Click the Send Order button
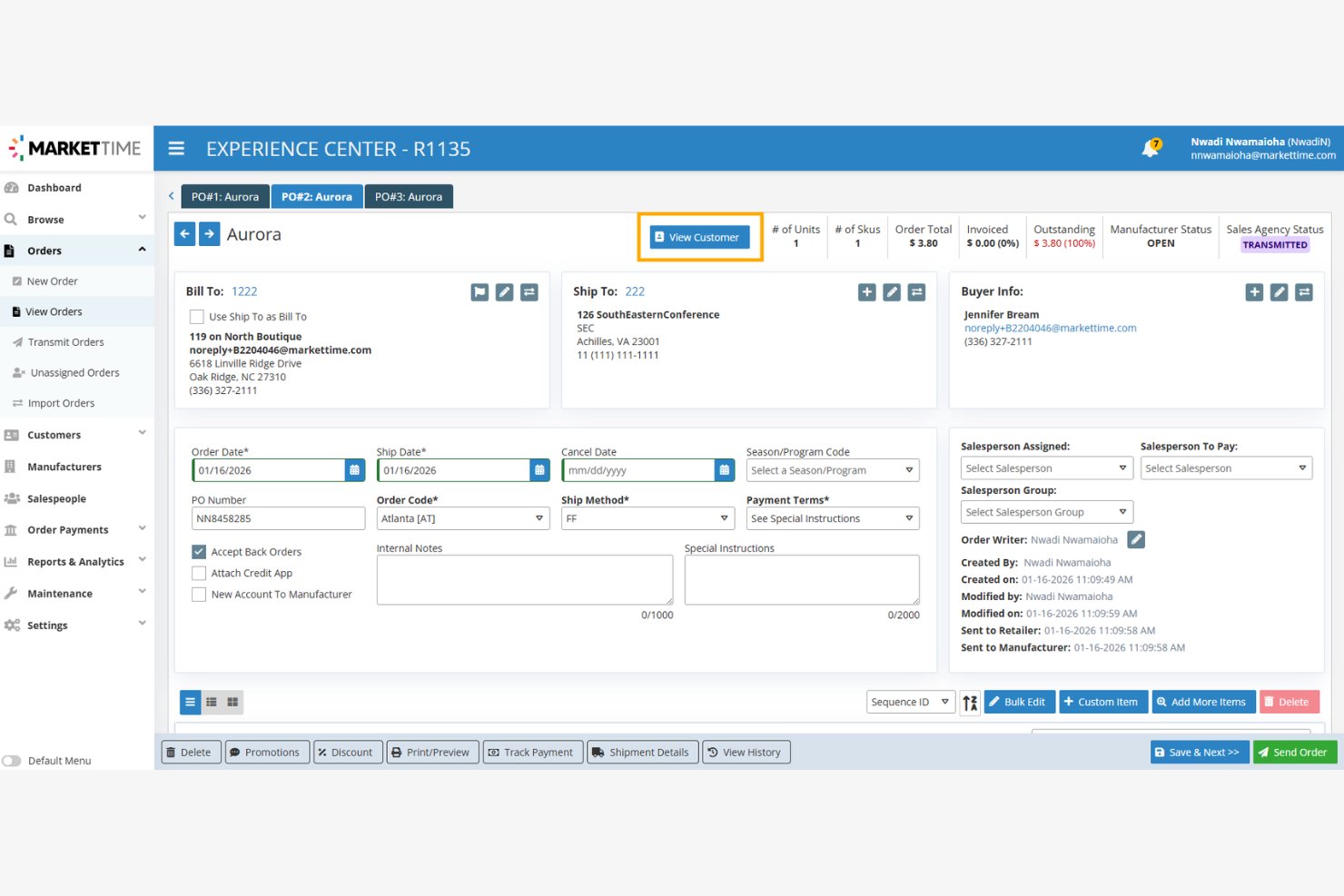Viewport: 1344px width, 896px height. 1295,752
